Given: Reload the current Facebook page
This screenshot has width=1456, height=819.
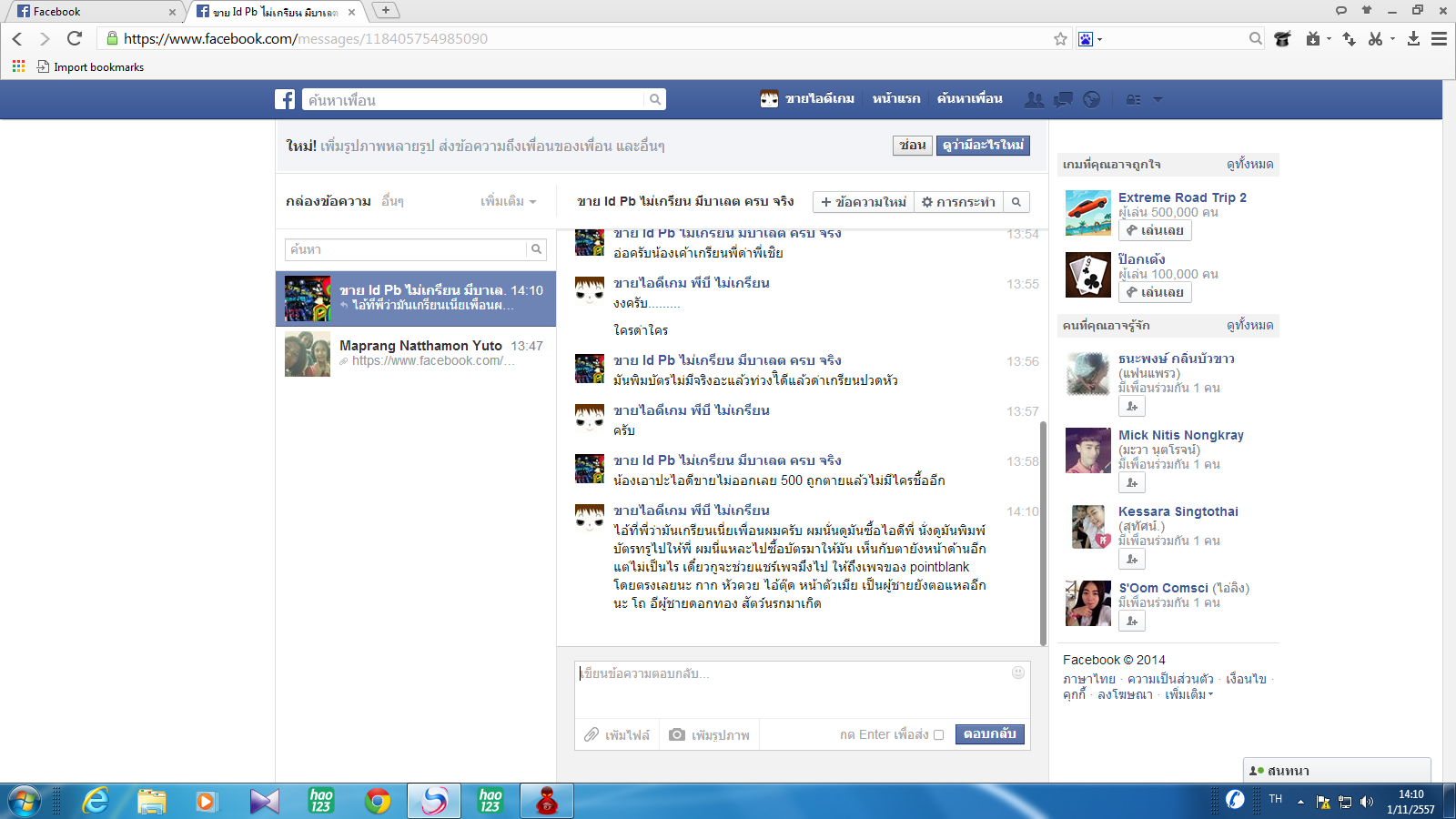Looking at the screenshot, I should click(x=75, y=38).
